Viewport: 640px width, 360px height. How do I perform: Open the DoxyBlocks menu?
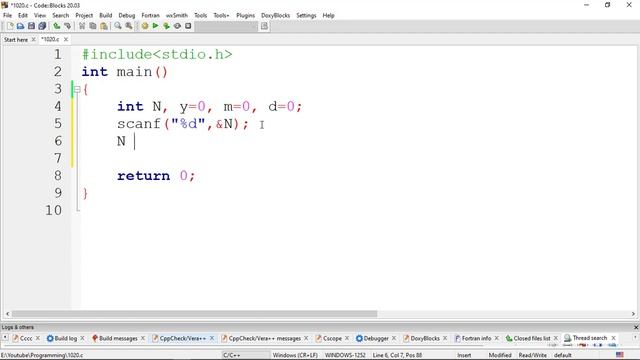tap(276, 16)
